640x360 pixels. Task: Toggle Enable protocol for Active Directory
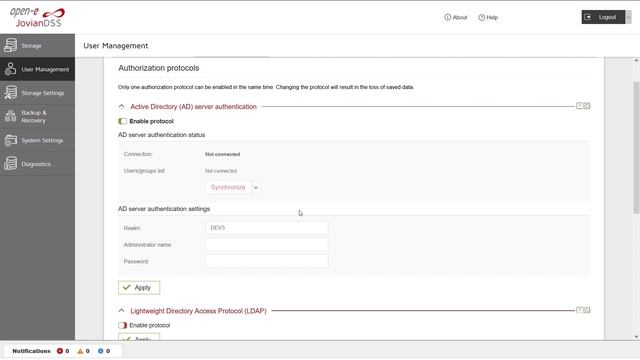(122, 121)
